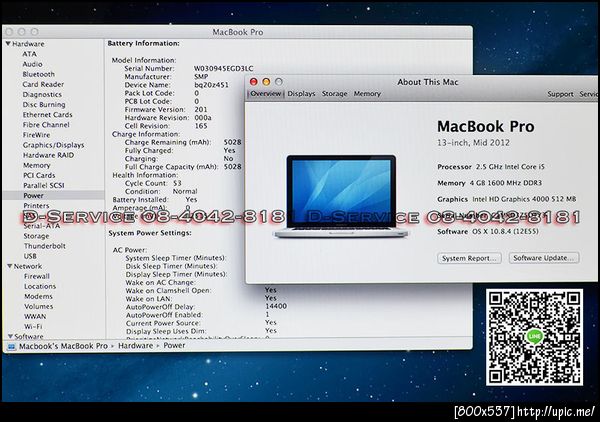Image resolution: width=600 pixels, height=422 pixels.
Task: Select FireWire in sidebar
Action: click(x=36, y=135)
